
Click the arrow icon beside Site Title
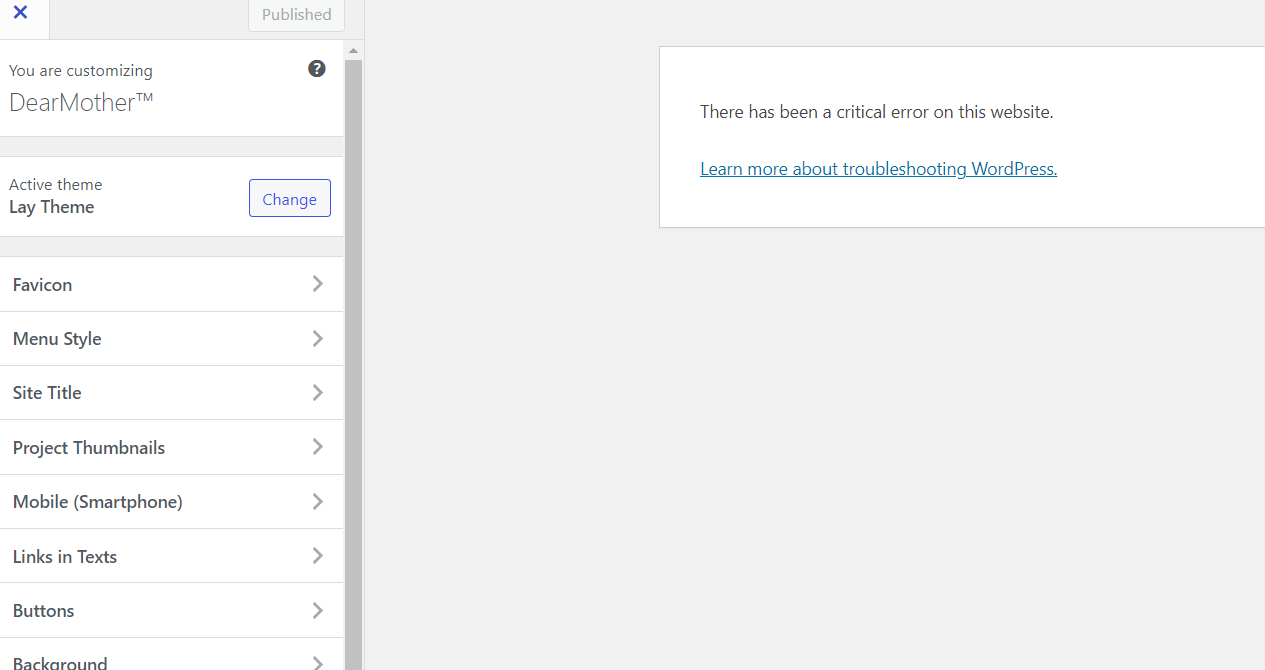coord(317,393)
